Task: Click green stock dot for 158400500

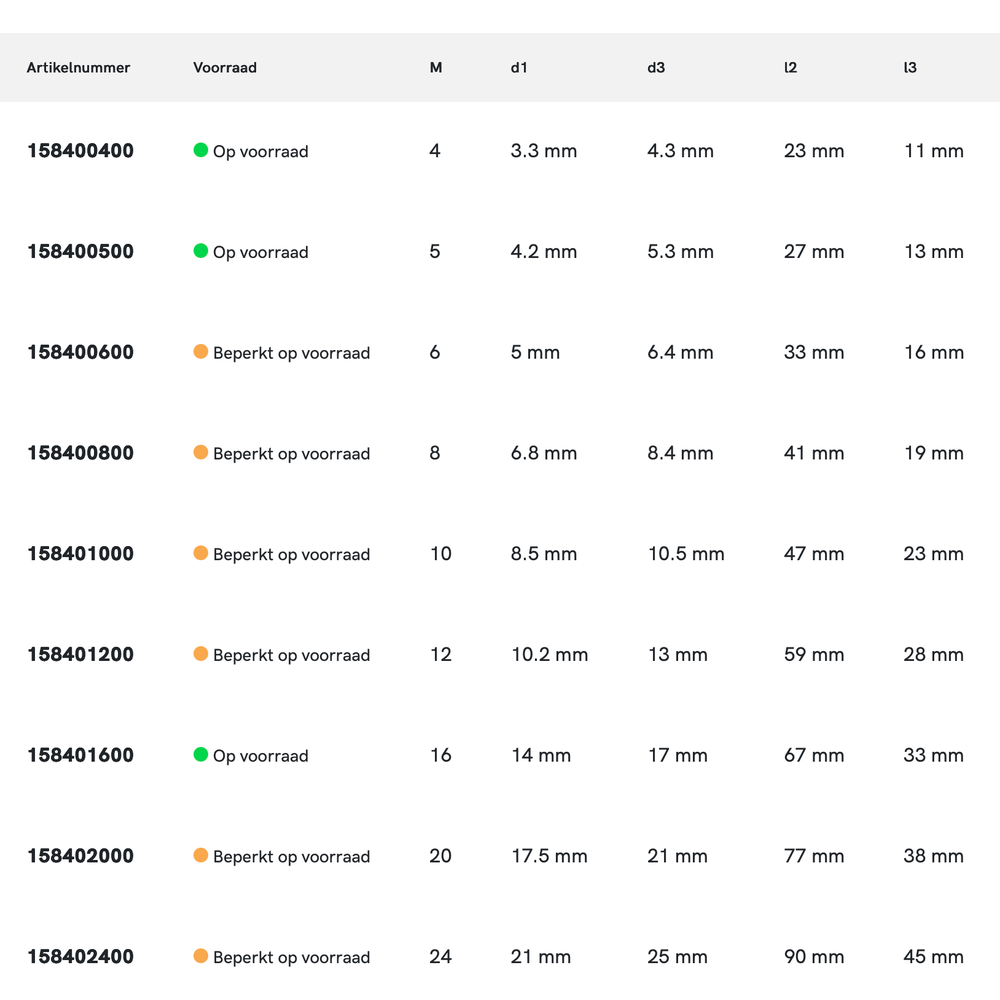Action: [x=200, y=251]
